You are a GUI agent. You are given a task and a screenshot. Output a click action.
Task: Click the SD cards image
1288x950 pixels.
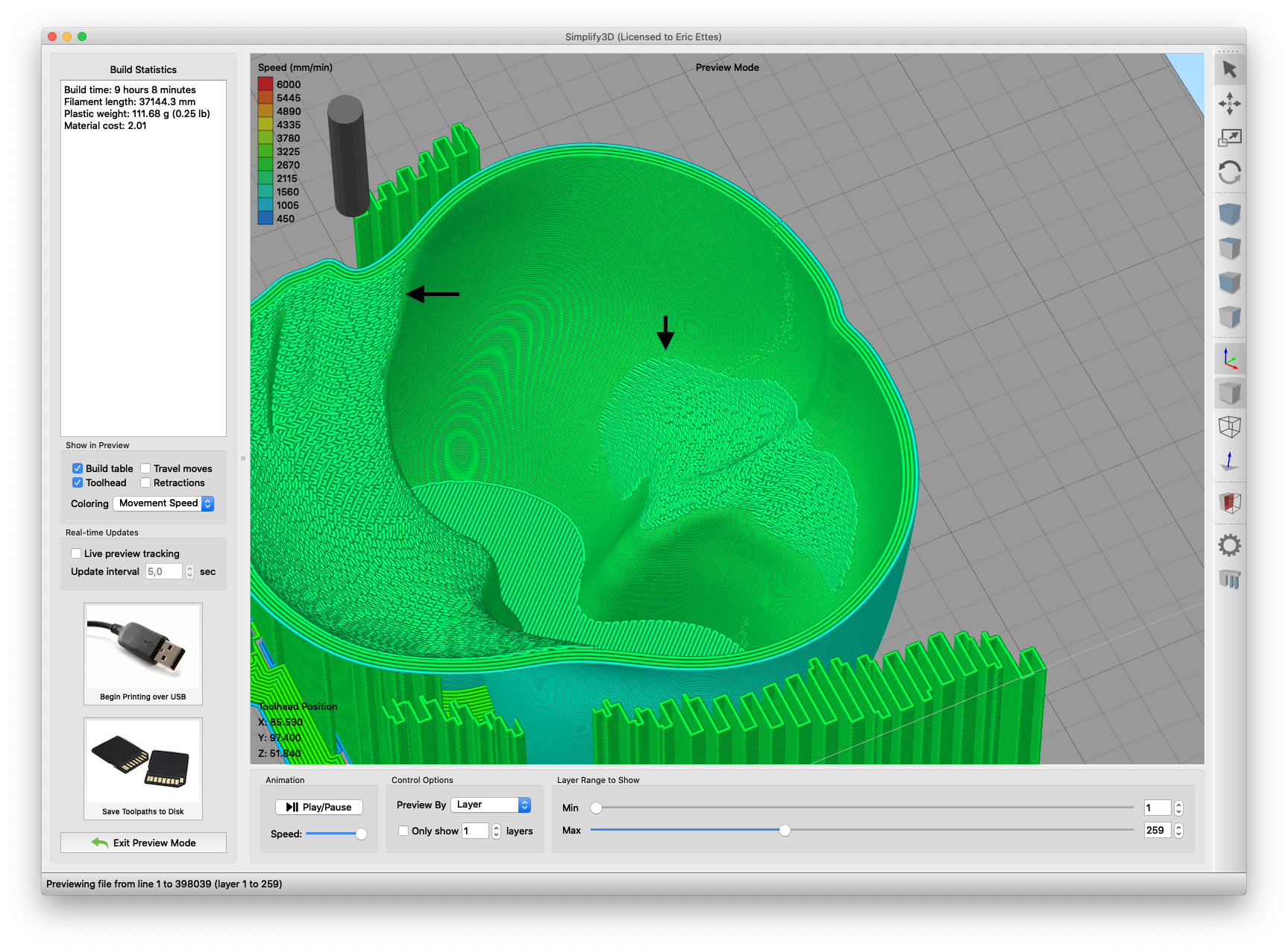point(143,761)
